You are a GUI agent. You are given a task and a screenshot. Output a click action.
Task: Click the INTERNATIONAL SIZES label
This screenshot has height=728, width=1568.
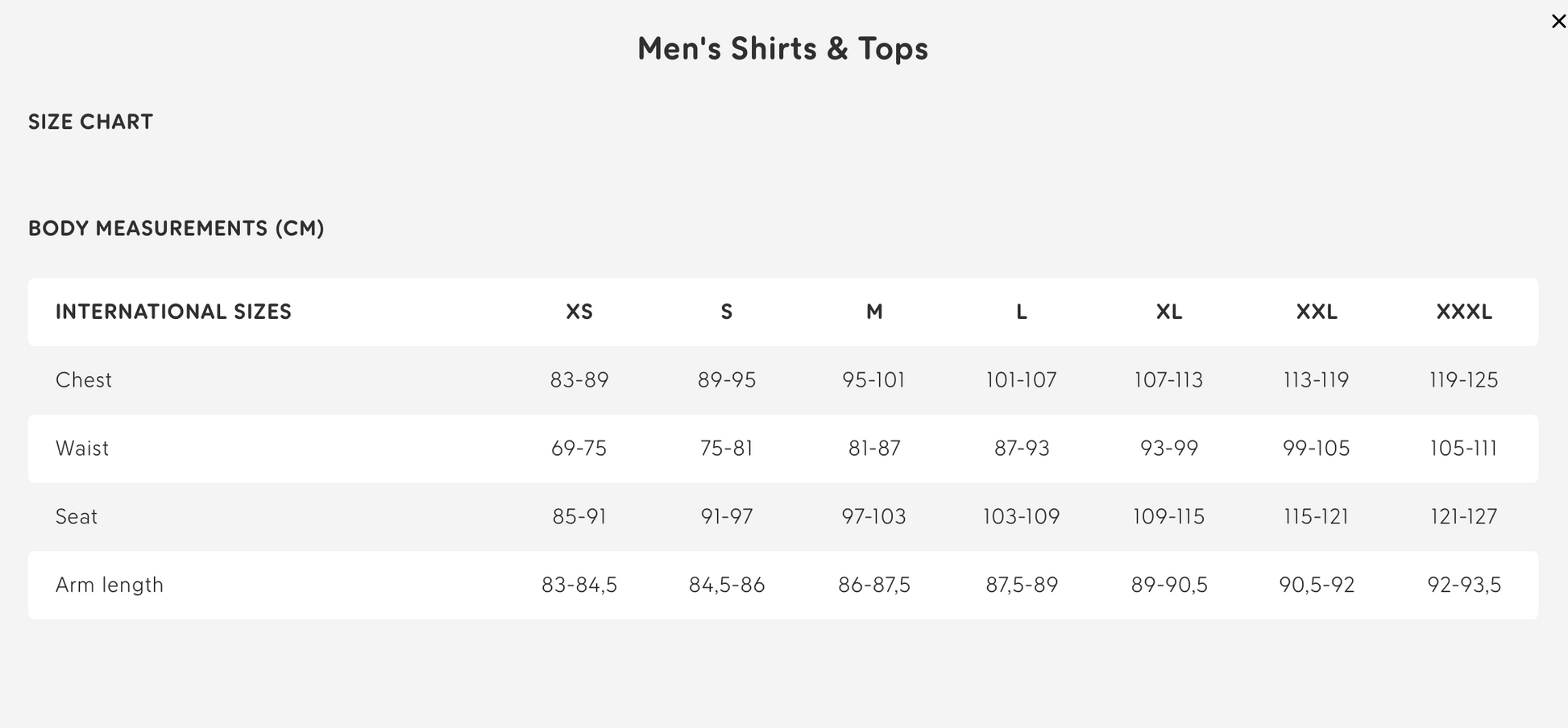coord(173,312)
